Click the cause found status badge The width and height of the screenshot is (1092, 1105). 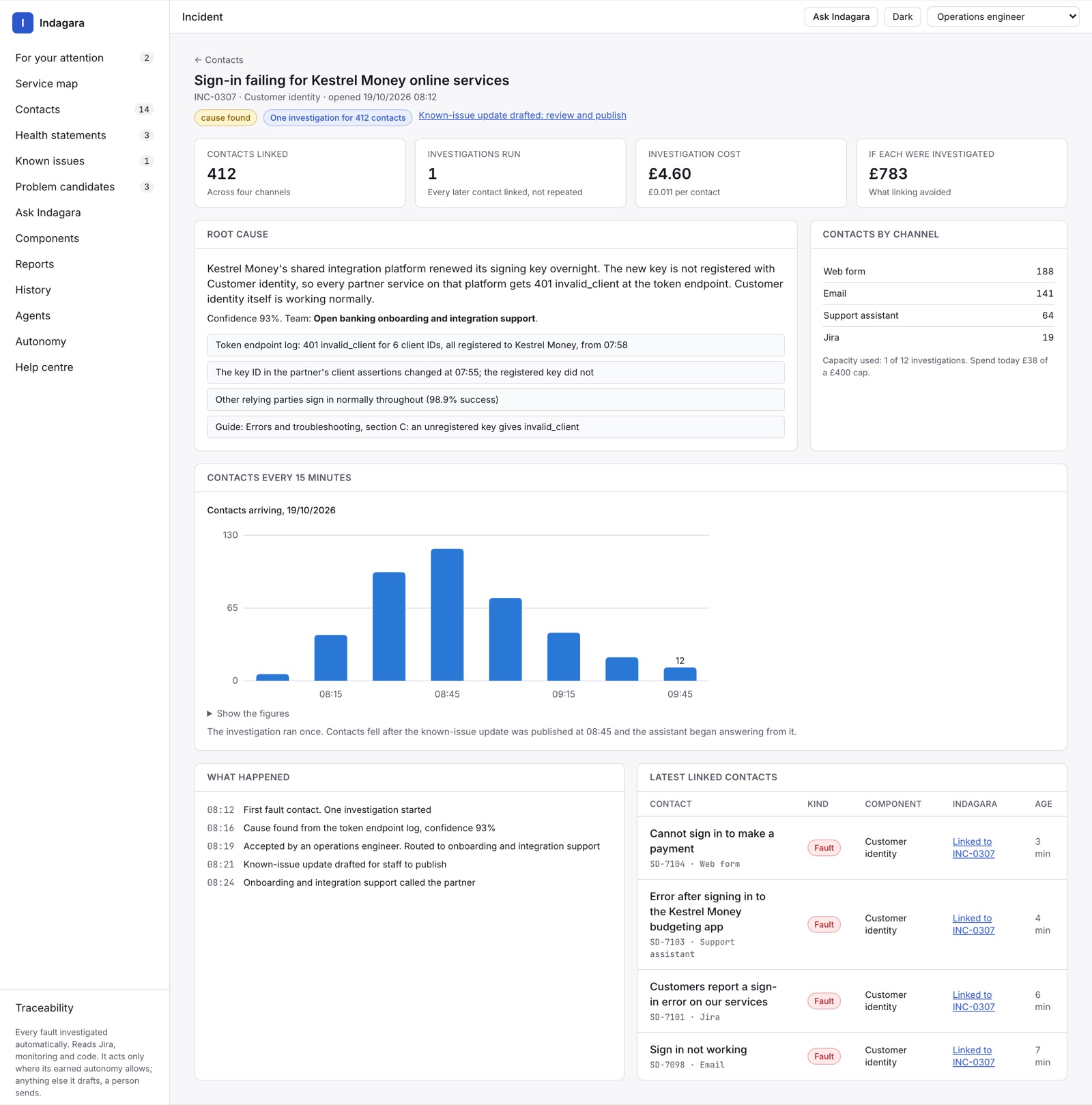tap(225, 117)
